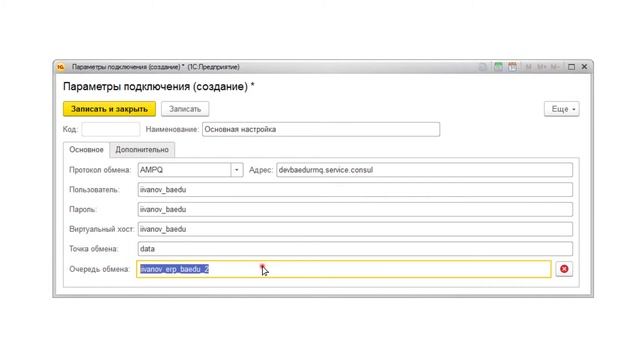Click the Пользователь input field
Screen dimensions: 640x360
[355, 190]
